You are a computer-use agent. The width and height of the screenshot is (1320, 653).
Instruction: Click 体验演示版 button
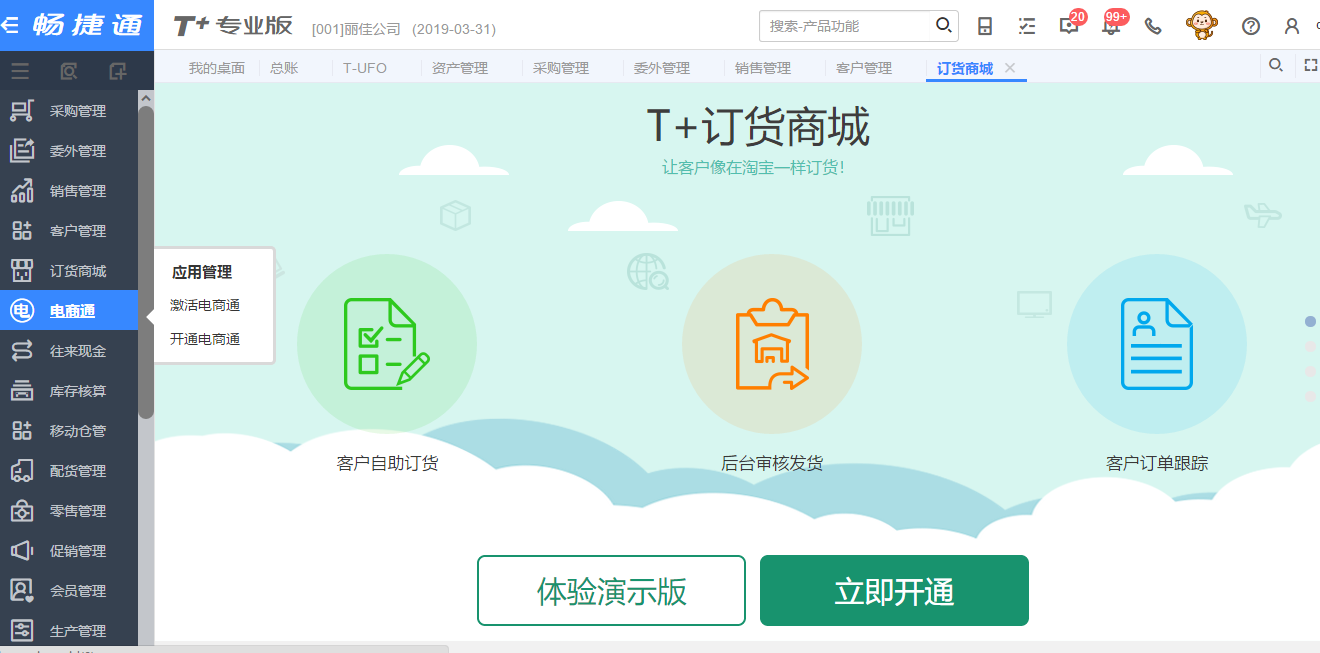click(x=611, y=591)
